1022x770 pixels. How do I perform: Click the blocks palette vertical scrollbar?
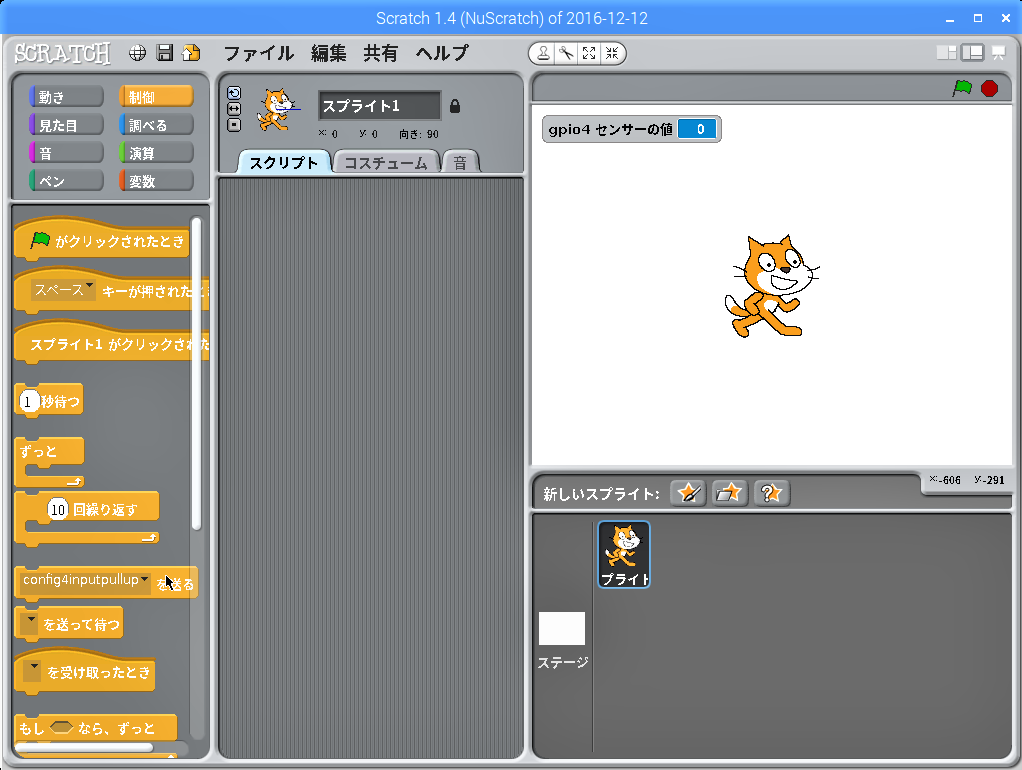196,374
